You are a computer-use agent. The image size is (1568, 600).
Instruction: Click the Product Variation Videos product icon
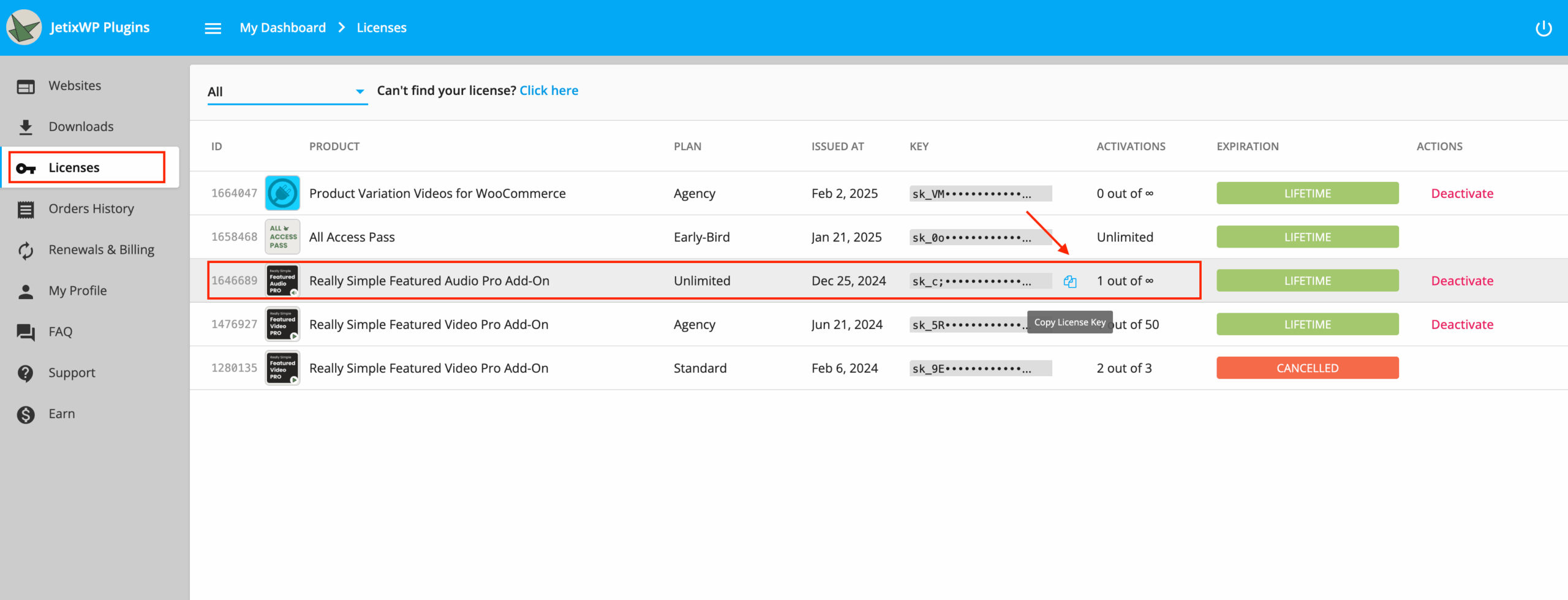click(x=282, y=193)
